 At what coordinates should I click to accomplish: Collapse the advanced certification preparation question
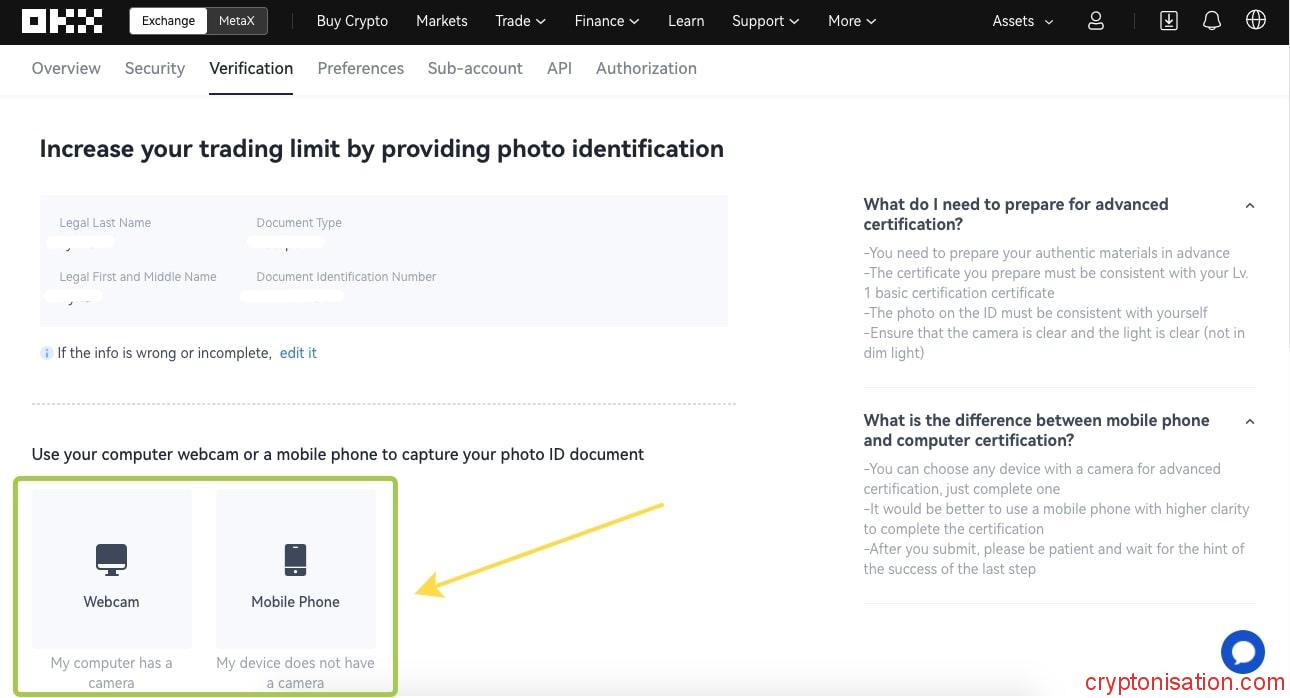tap(1249, 205)
